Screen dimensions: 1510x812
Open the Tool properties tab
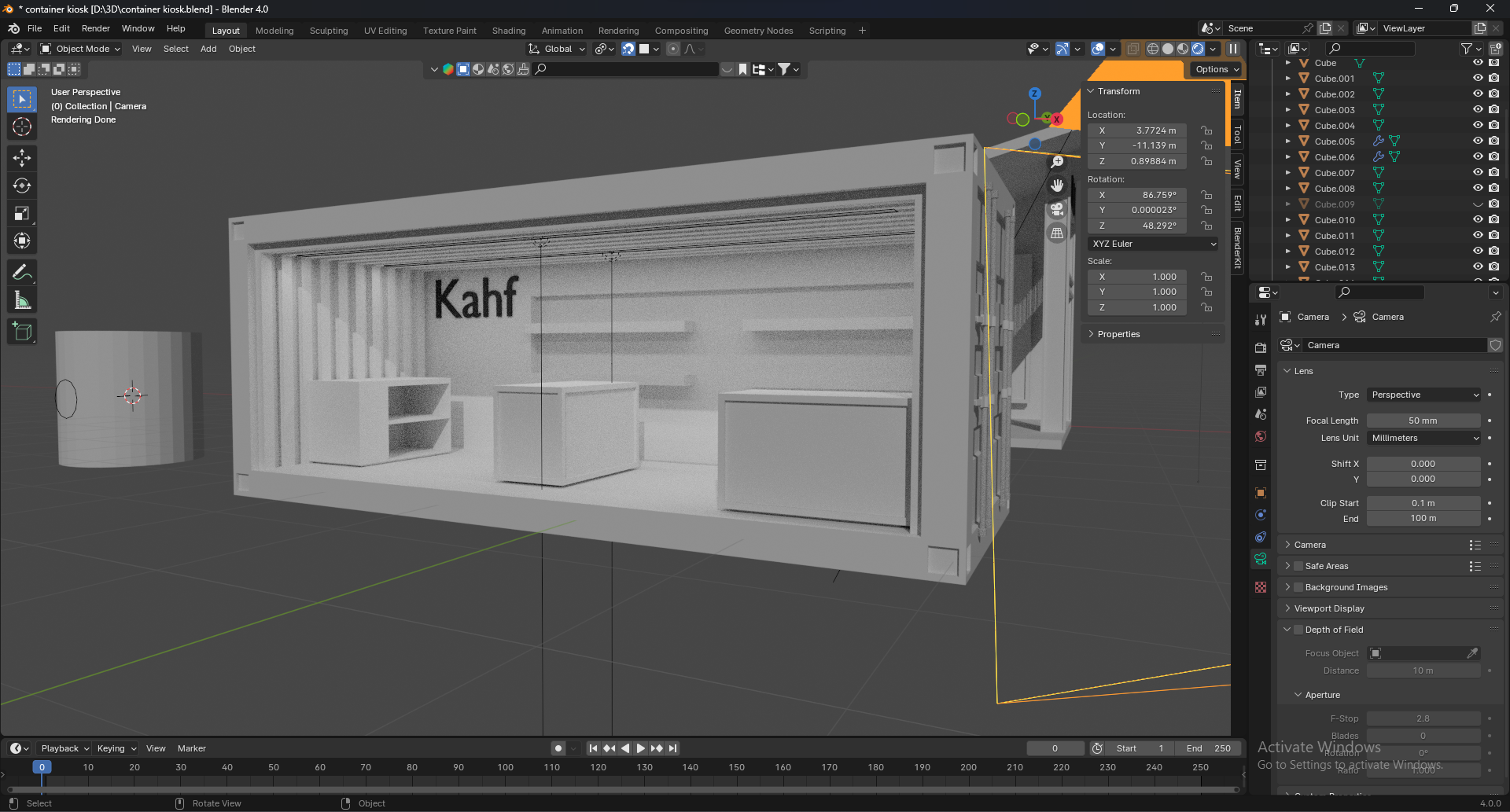[1261, 320]
